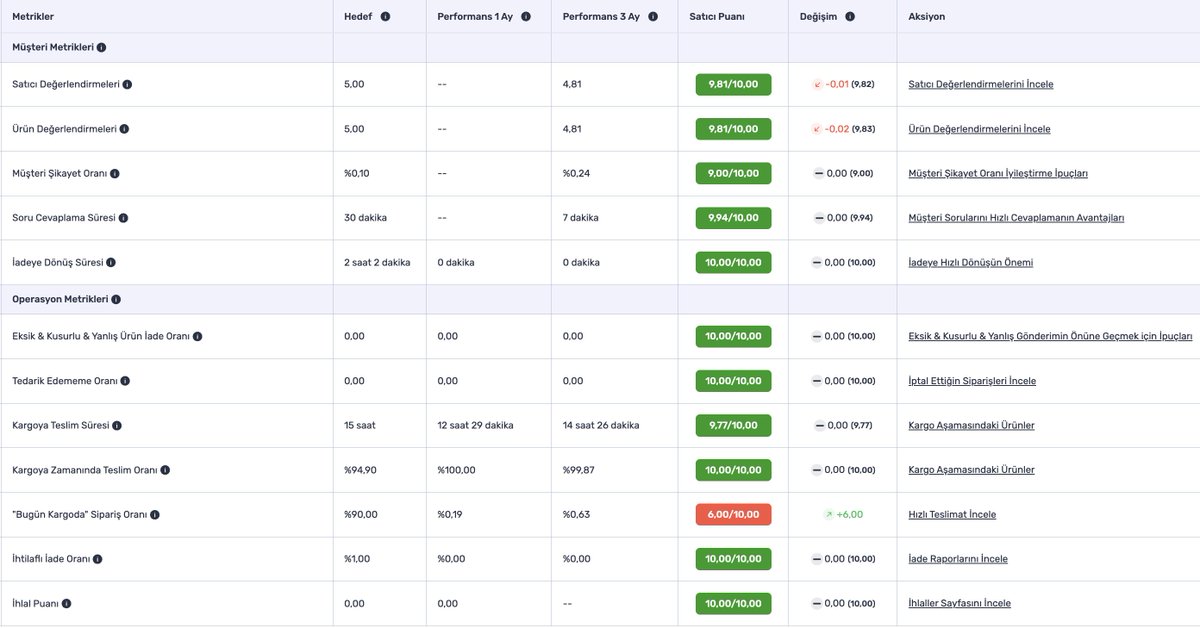
Task: Click red down arrow icon showing -0,02 change
Action: [817, 129]
